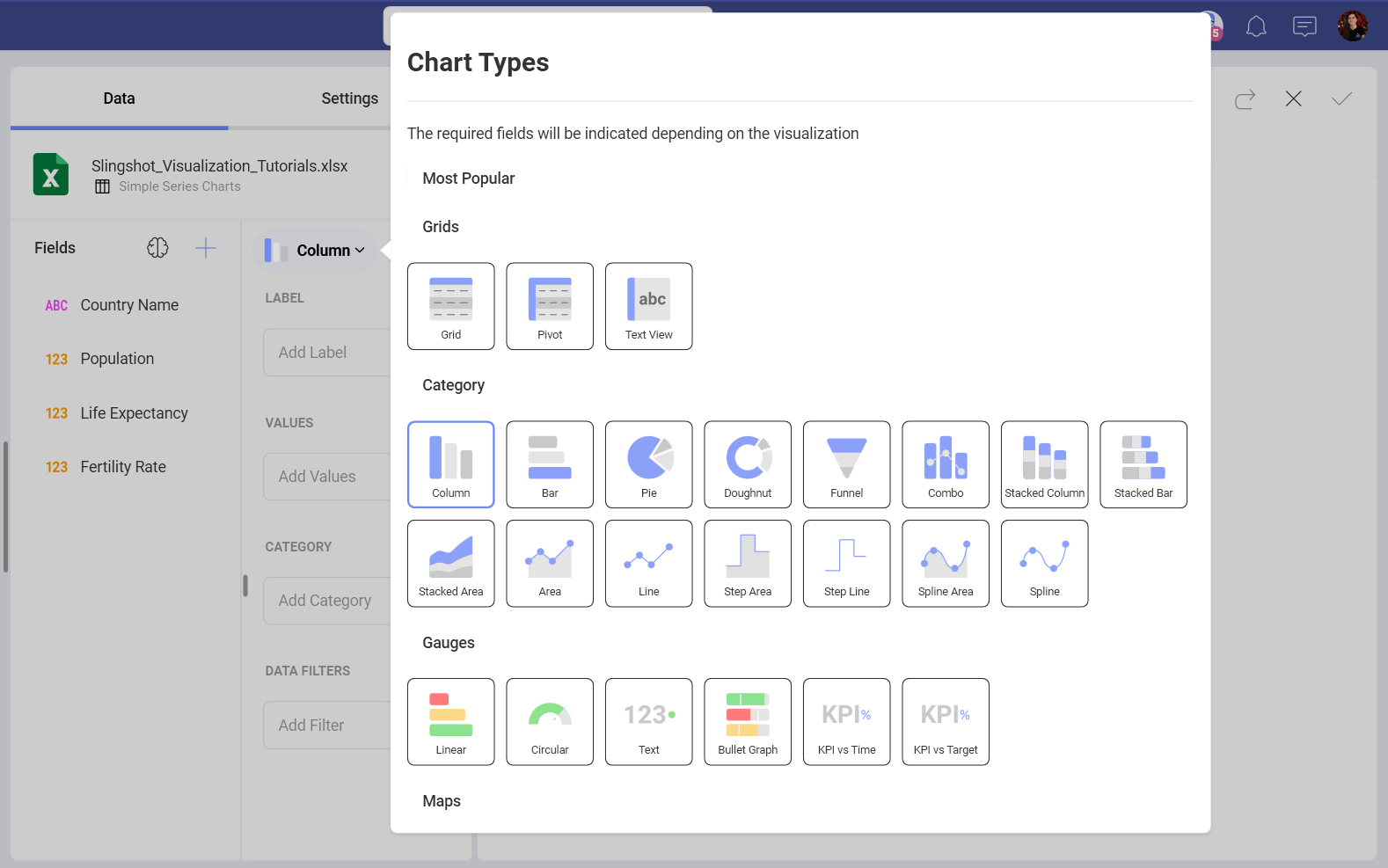Open the brain insights icon in Fields

tap(157, 248)
